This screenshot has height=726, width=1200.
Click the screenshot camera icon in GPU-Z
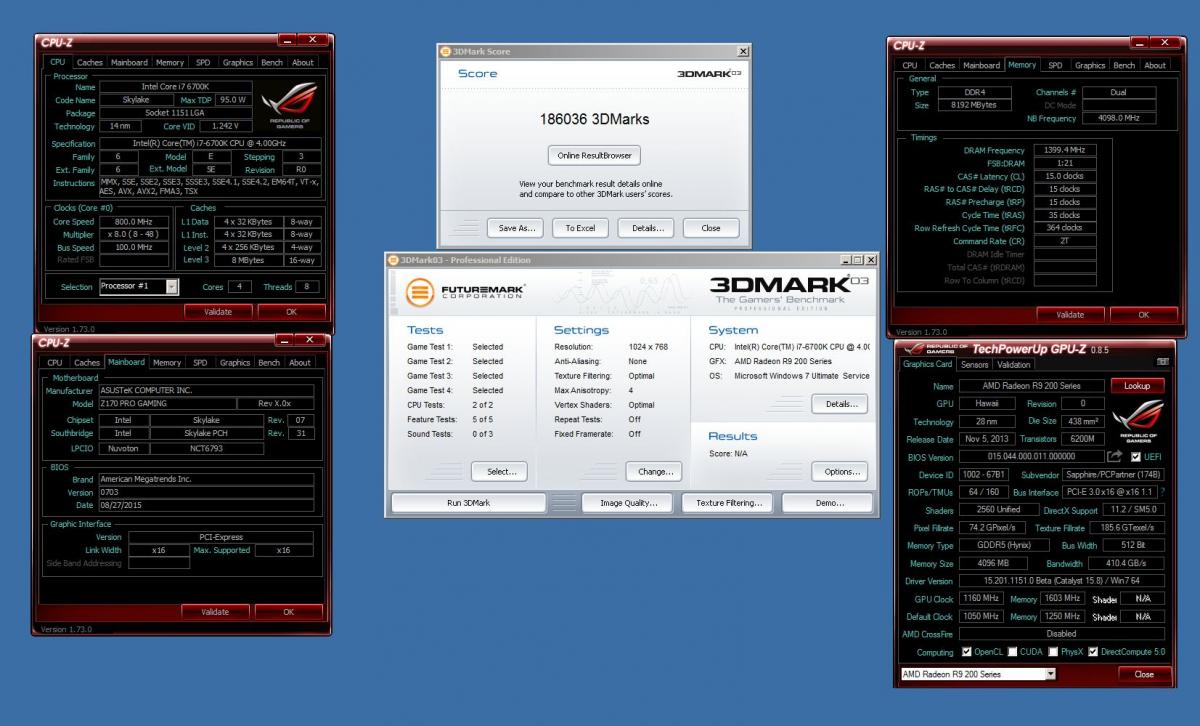click(1162, 361)
